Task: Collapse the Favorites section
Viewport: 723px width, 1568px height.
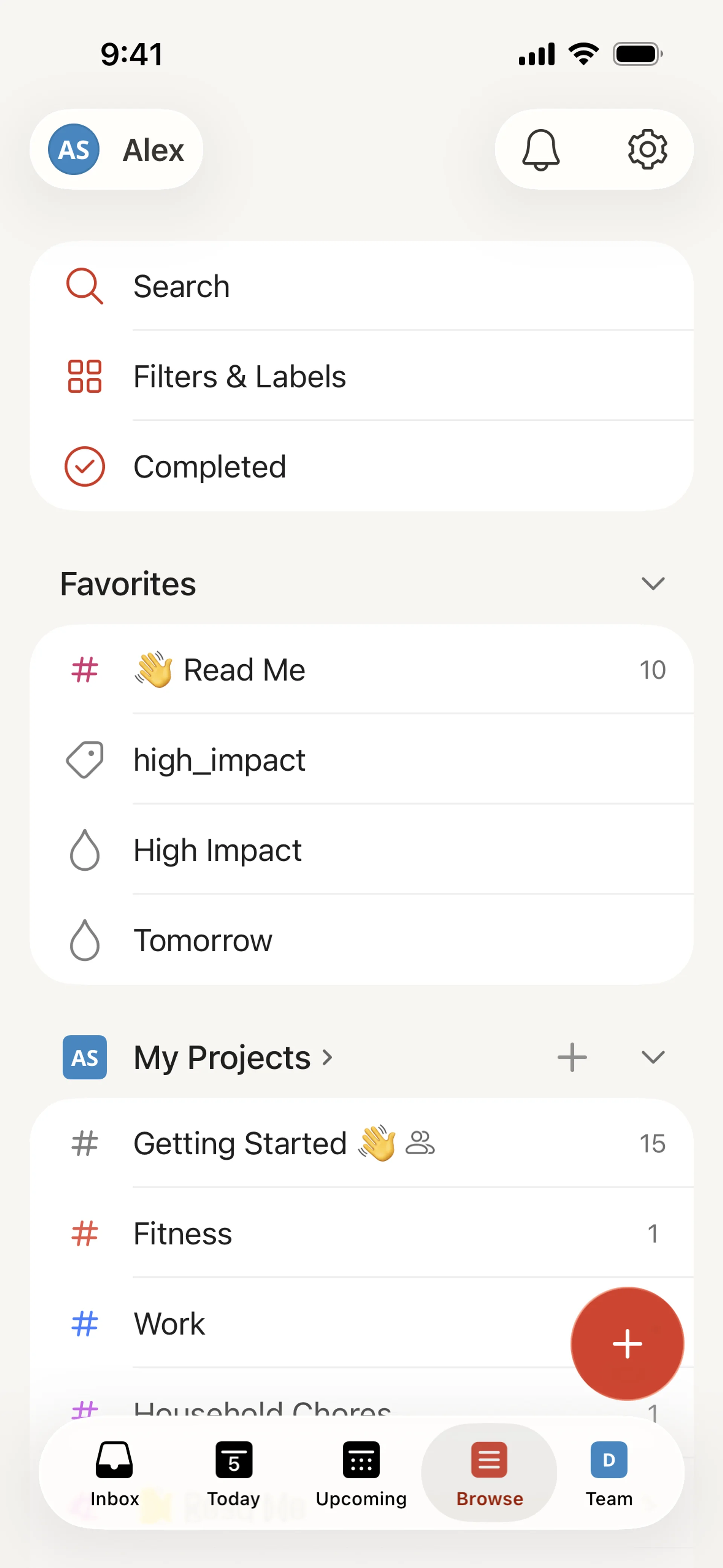Action: (x=653, y=584)
